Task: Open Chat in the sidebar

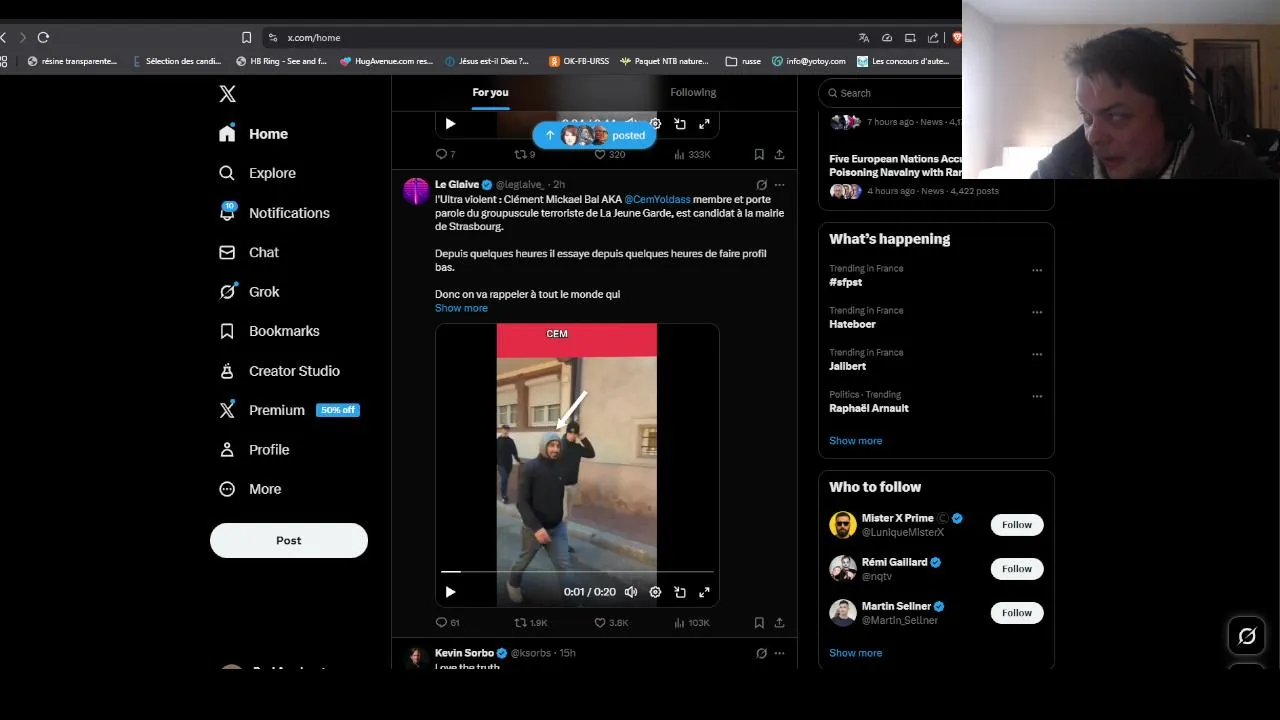Action: tap(250, 252)
